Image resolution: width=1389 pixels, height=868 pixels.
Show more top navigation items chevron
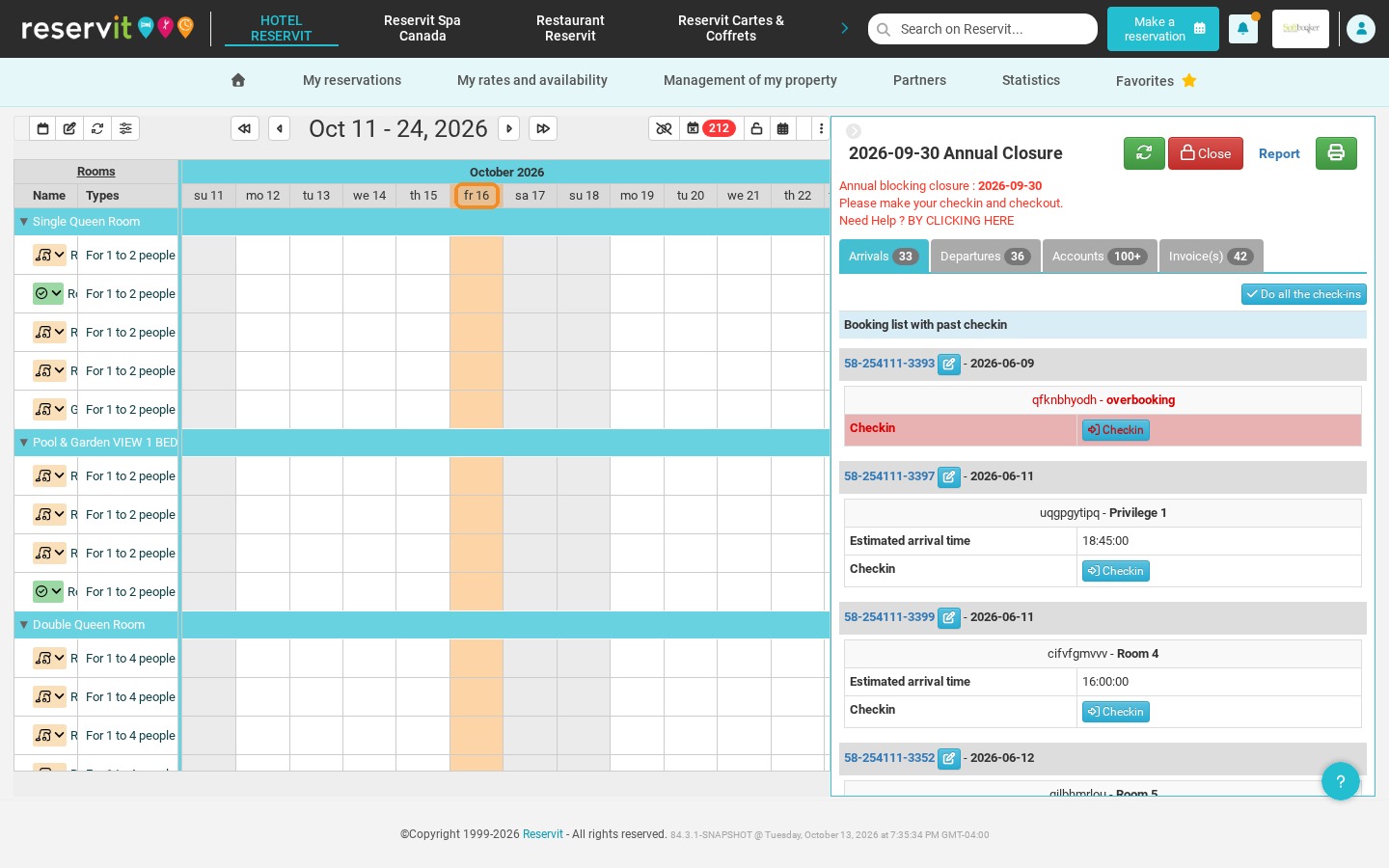tap(845, 29)
